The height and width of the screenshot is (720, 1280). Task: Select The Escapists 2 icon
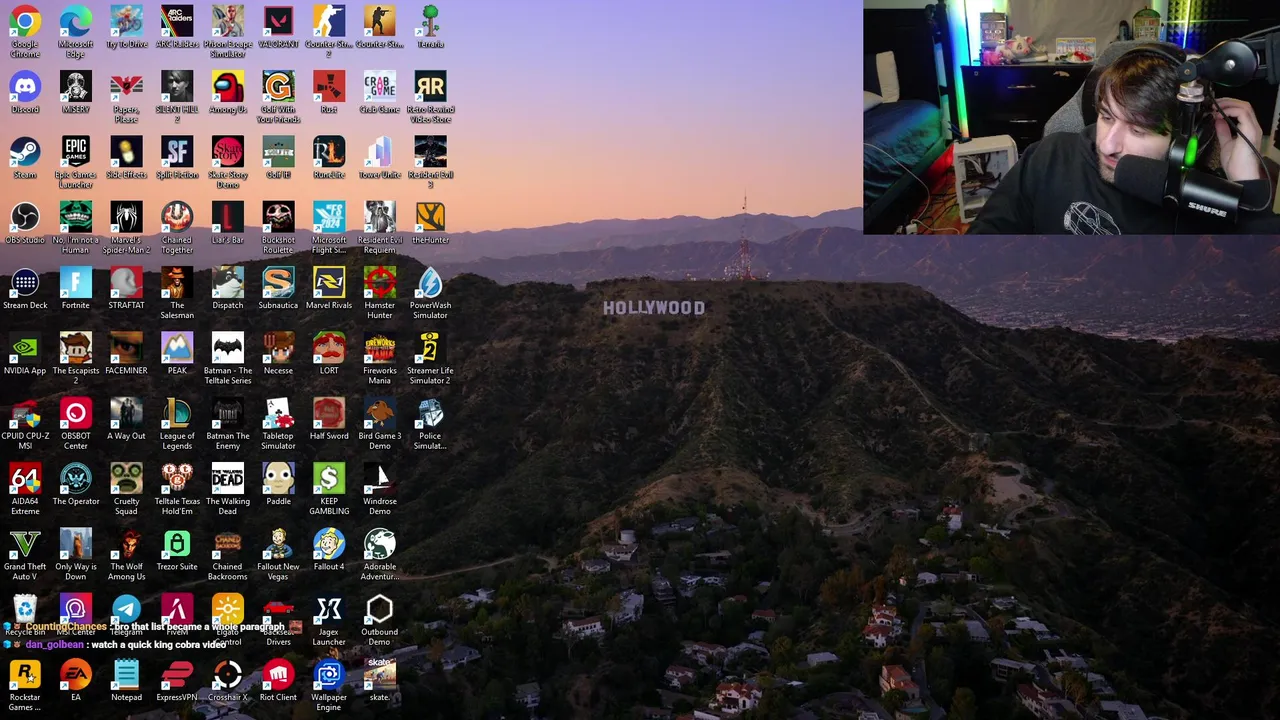76,348
